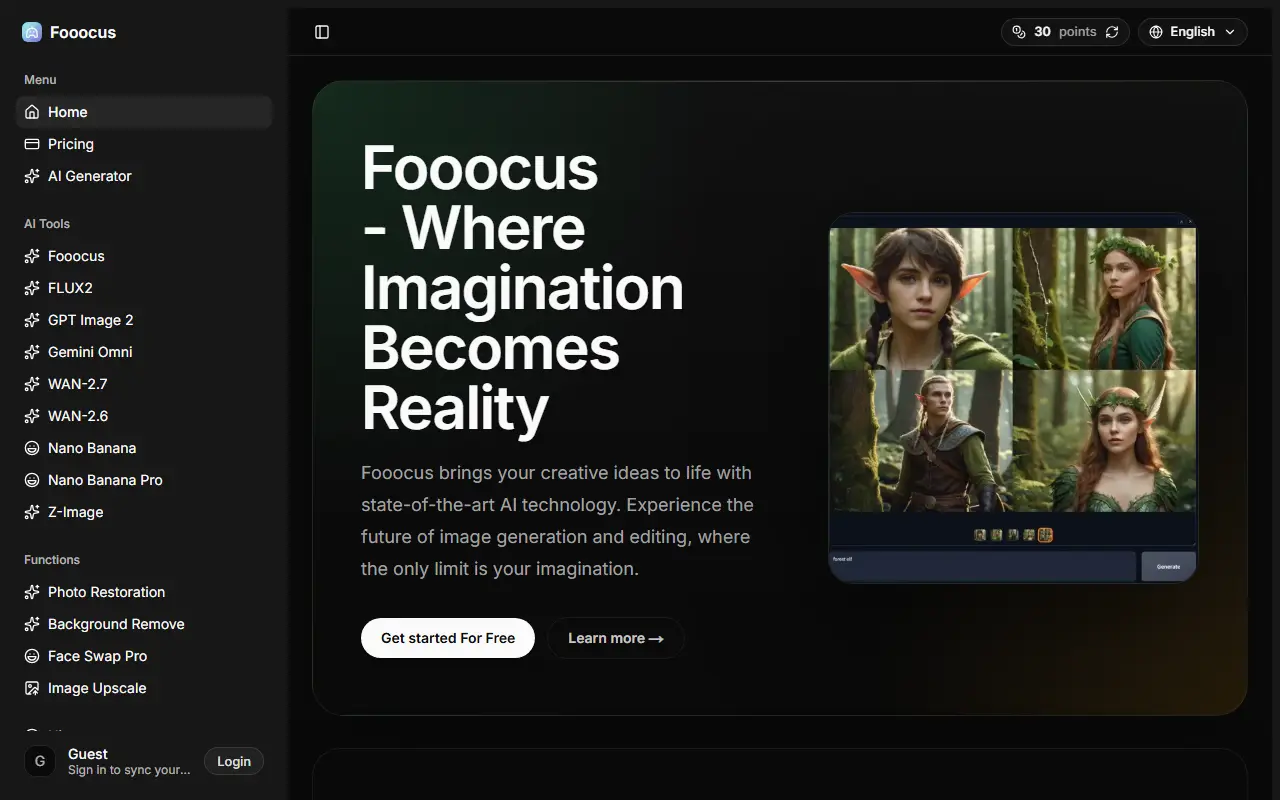1280x800 pixels.
Task: Open the Home menu item
Action: [x=144, y=112]
